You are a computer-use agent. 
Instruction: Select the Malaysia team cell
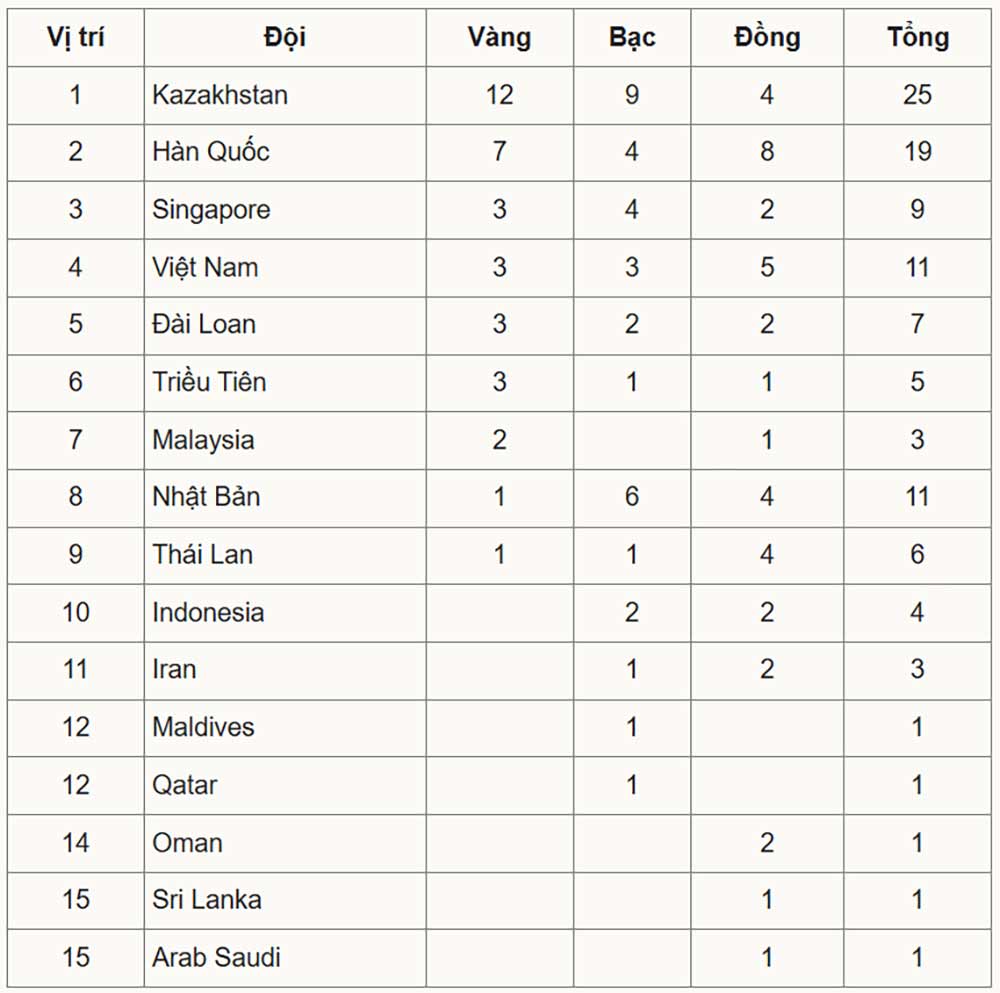[x=203, y=440]
